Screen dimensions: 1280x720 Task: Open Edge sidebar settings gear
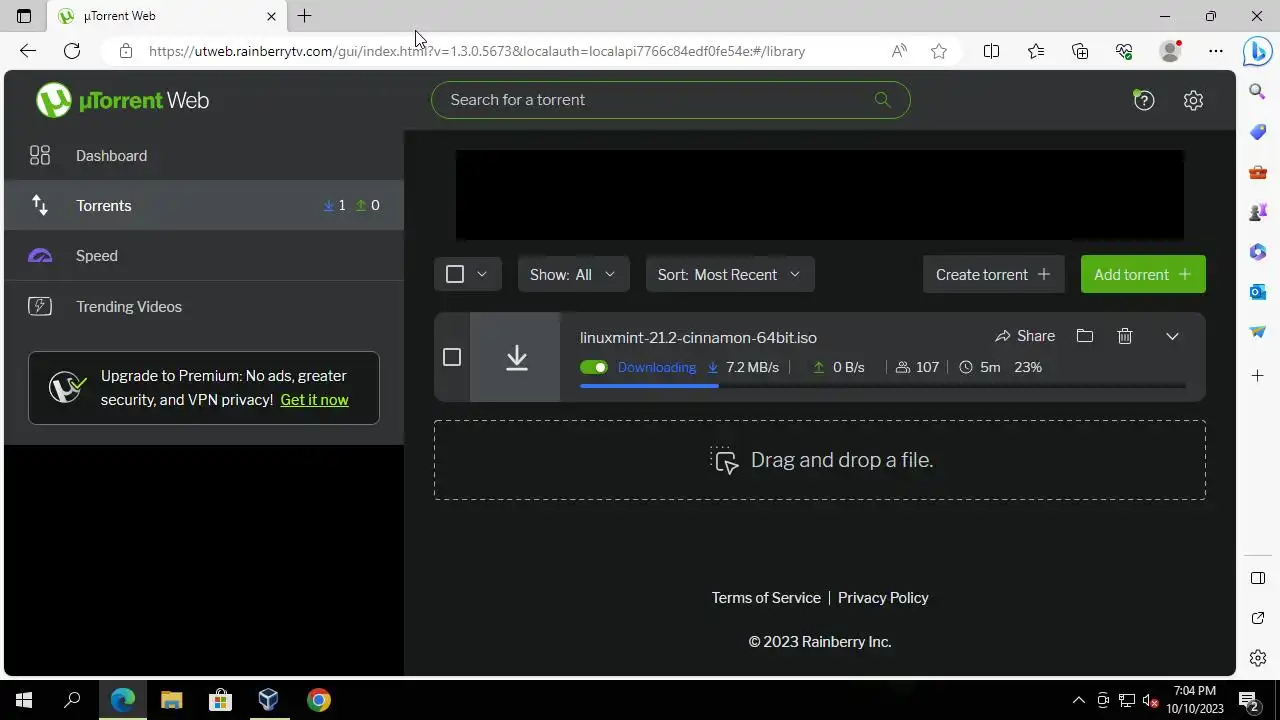tap(1258, 658)
